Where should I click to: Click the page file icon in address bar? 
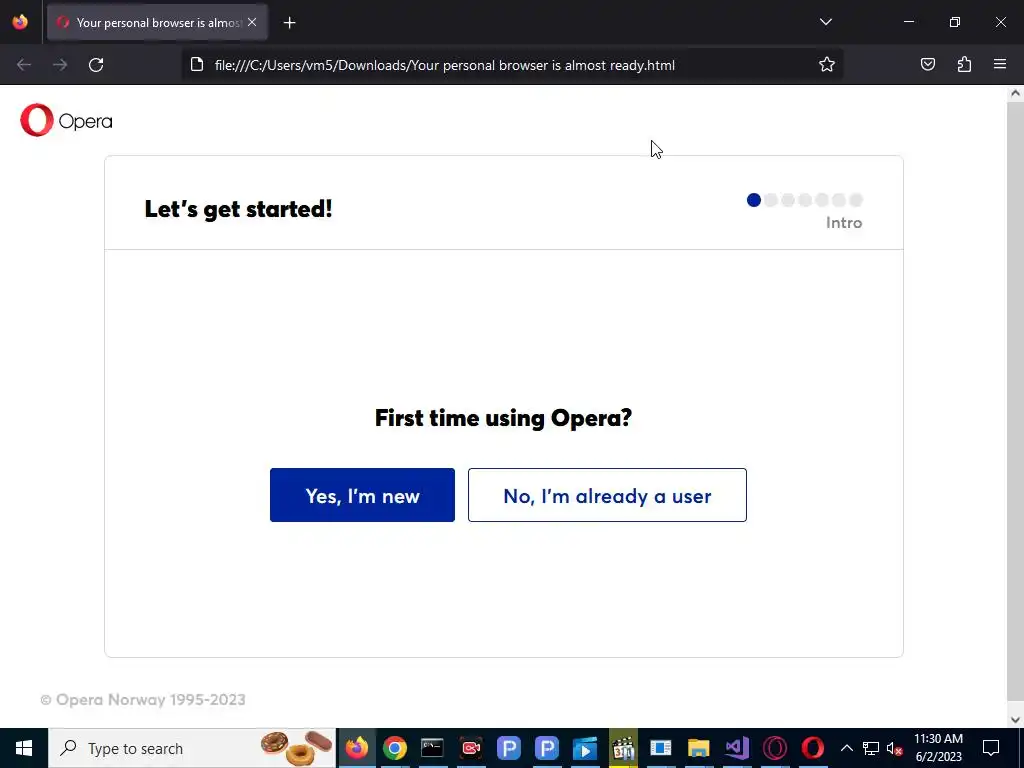197,65
